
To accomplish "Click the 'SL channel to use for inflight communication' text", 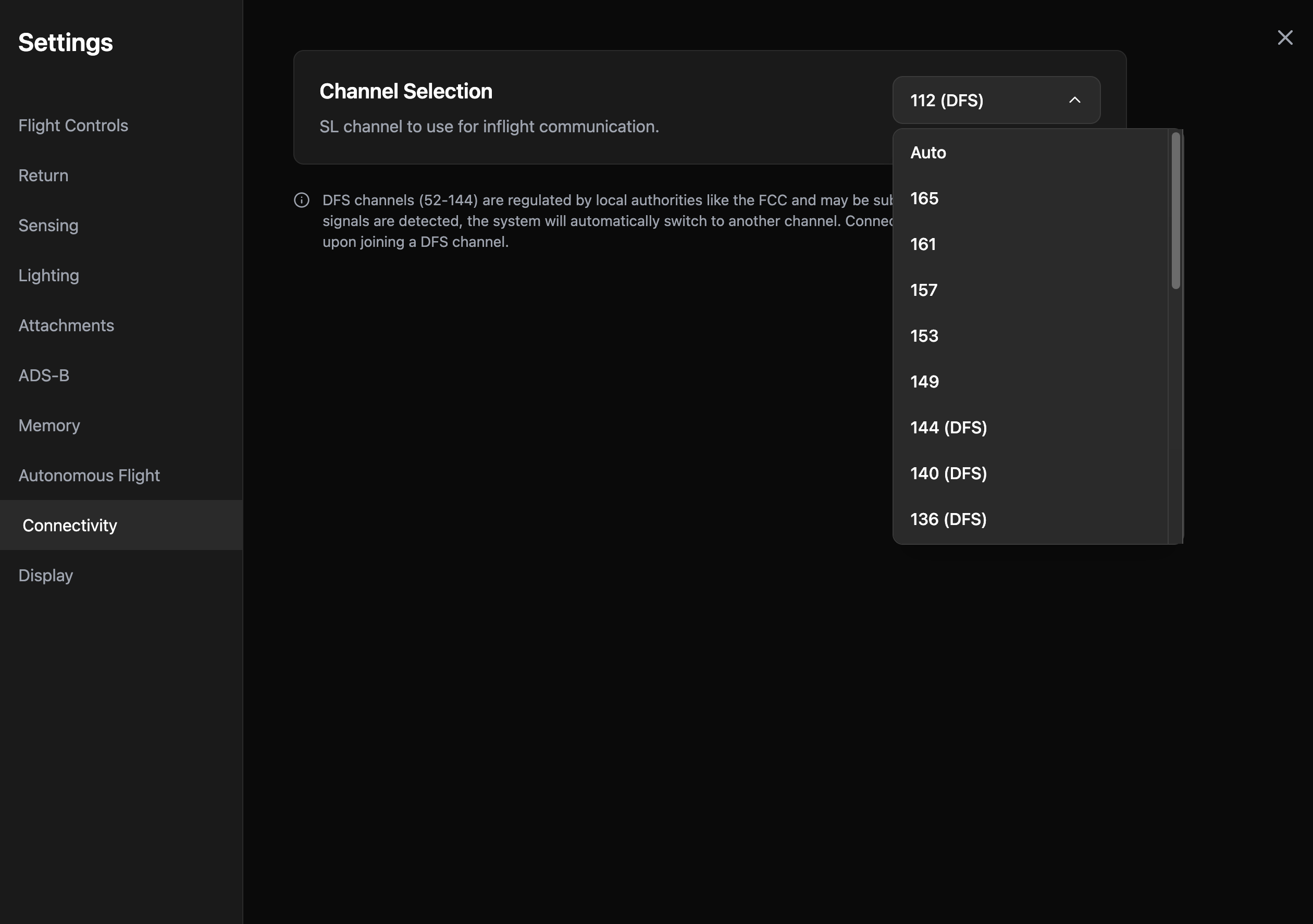I will click(x=489, y=127).
